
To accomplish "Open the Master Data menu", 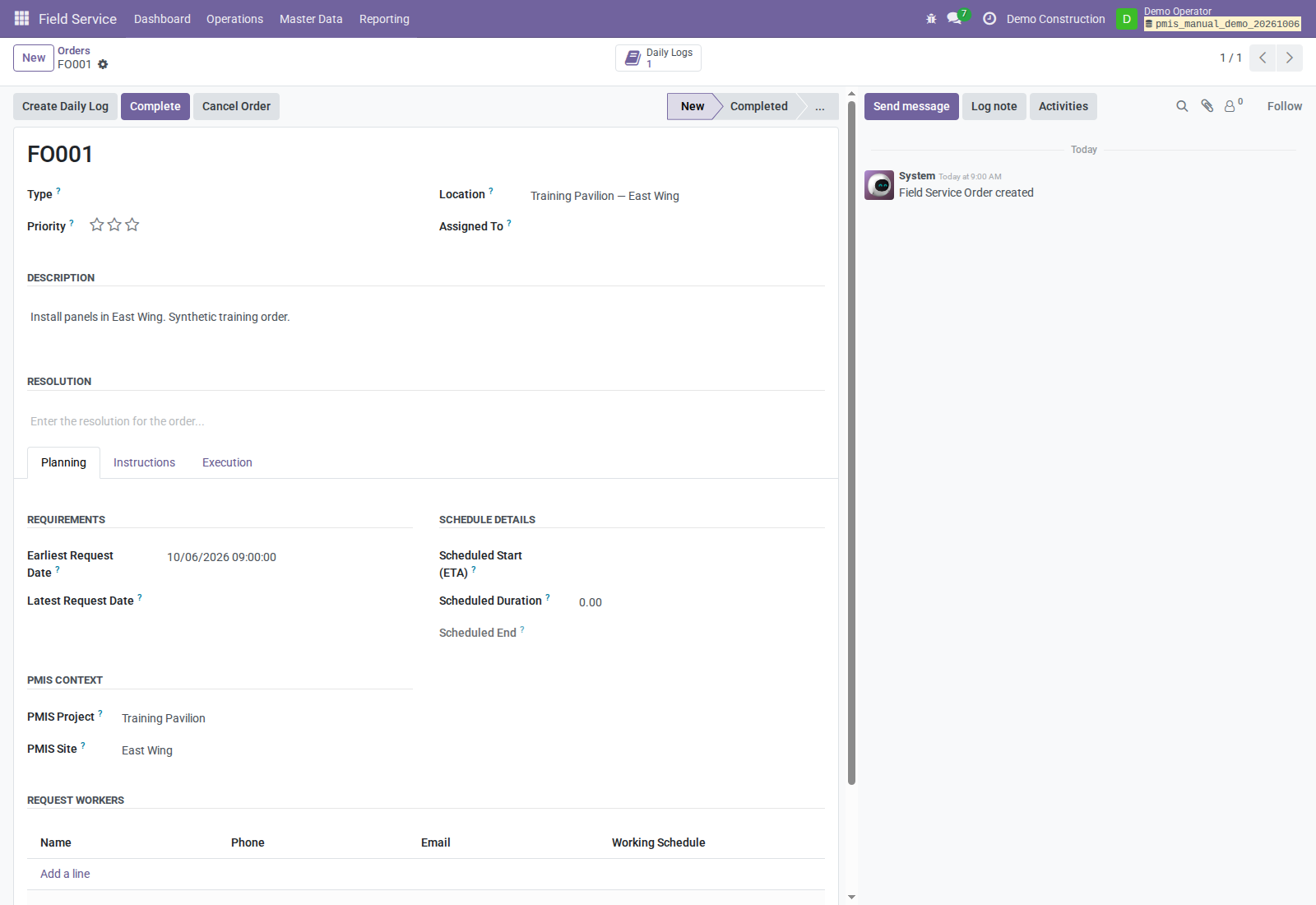I will 311,19.
